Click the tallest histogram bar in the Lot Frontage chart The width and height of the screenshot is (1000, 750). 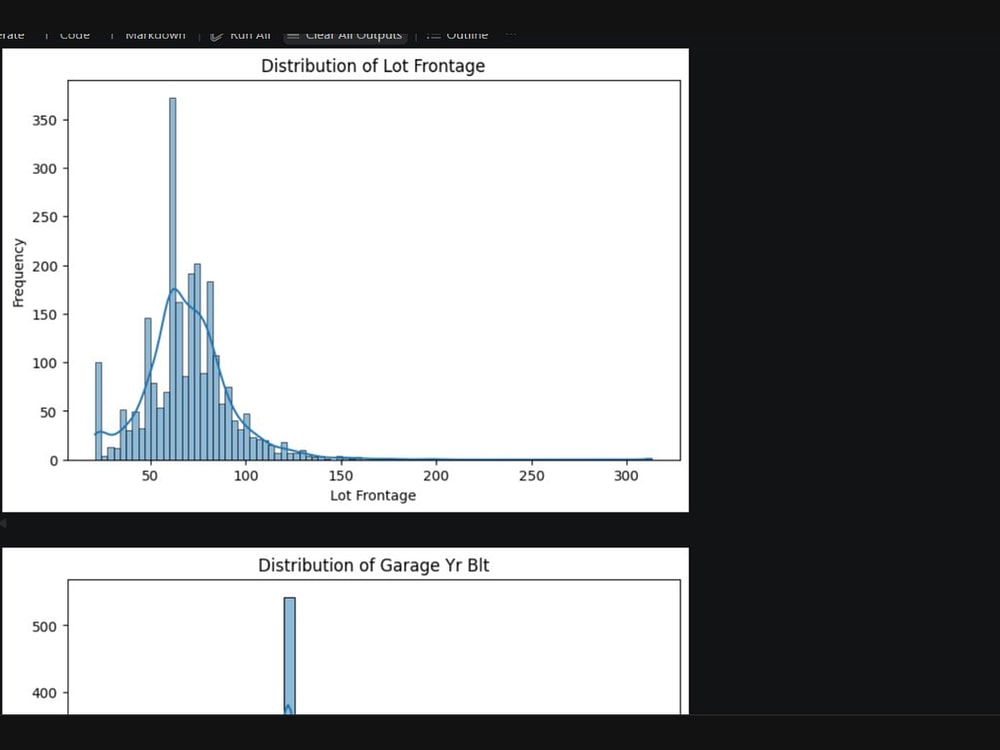173,279
